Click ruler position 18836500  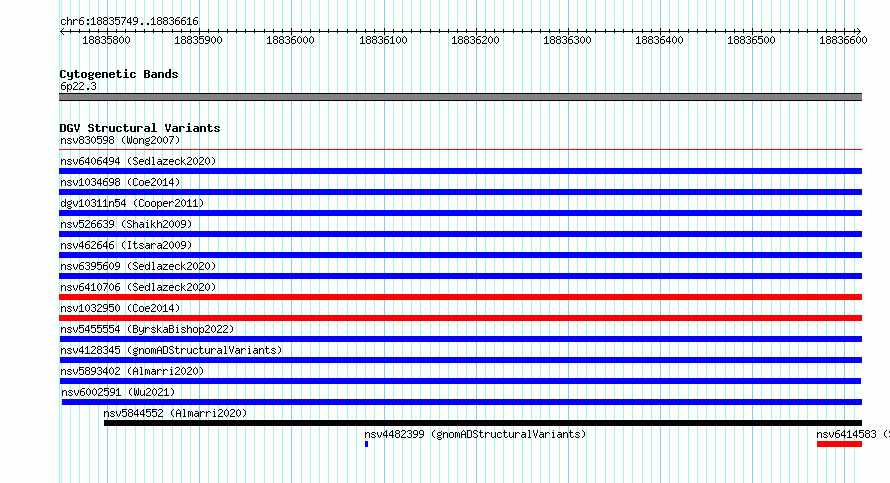click(x=751, y=40)
